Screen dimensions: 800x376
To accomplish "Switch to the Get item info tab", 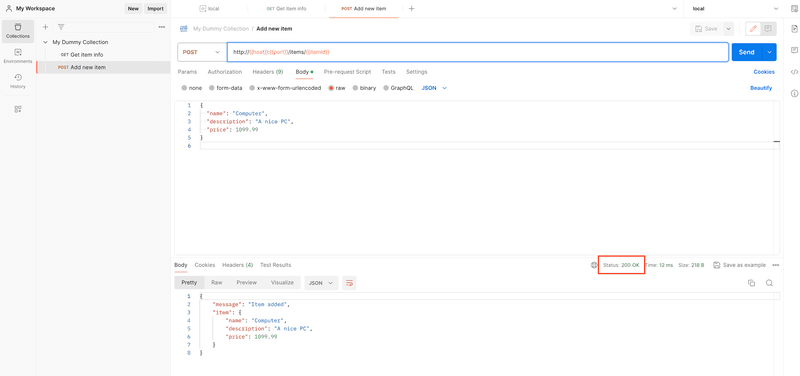I will [287, 9].
